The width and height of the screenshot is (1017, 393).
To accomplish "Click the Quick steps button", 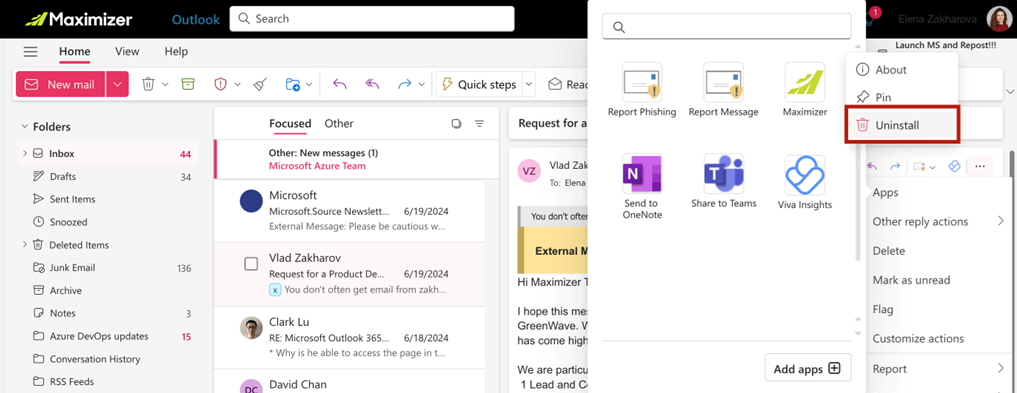I will [x=479, y=84].
